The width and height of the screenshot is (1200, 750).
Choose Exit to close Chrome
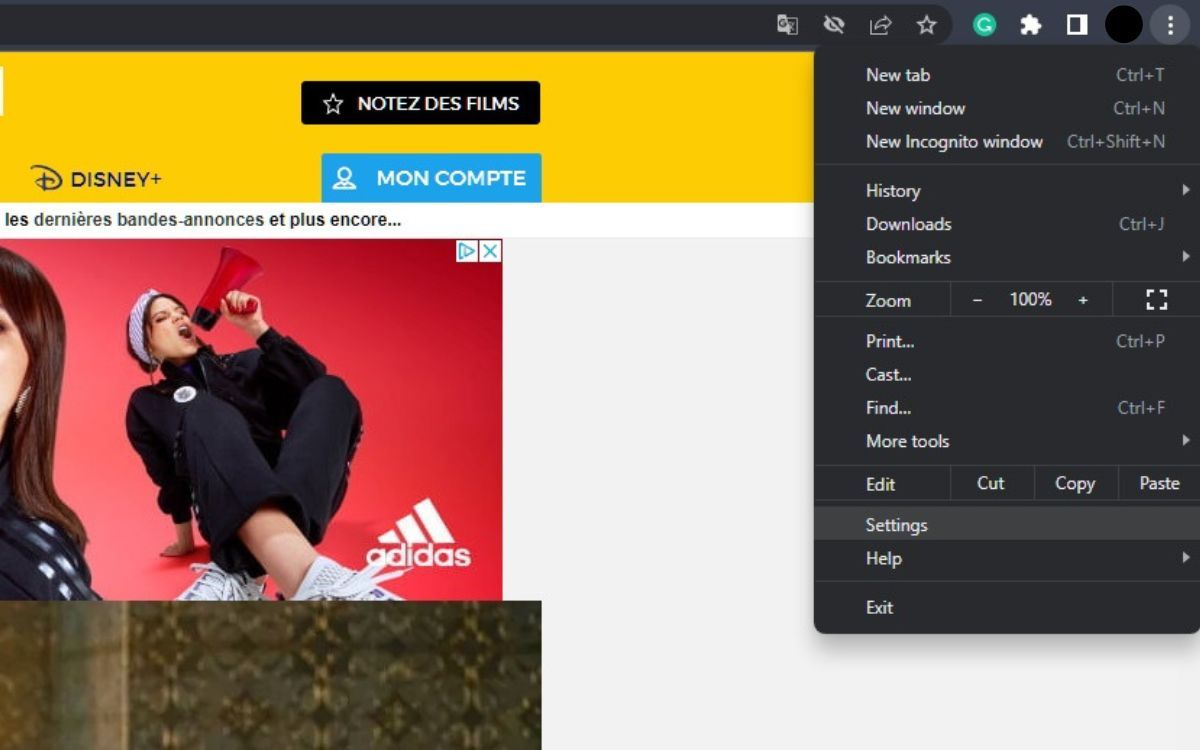coord(1007,607)
